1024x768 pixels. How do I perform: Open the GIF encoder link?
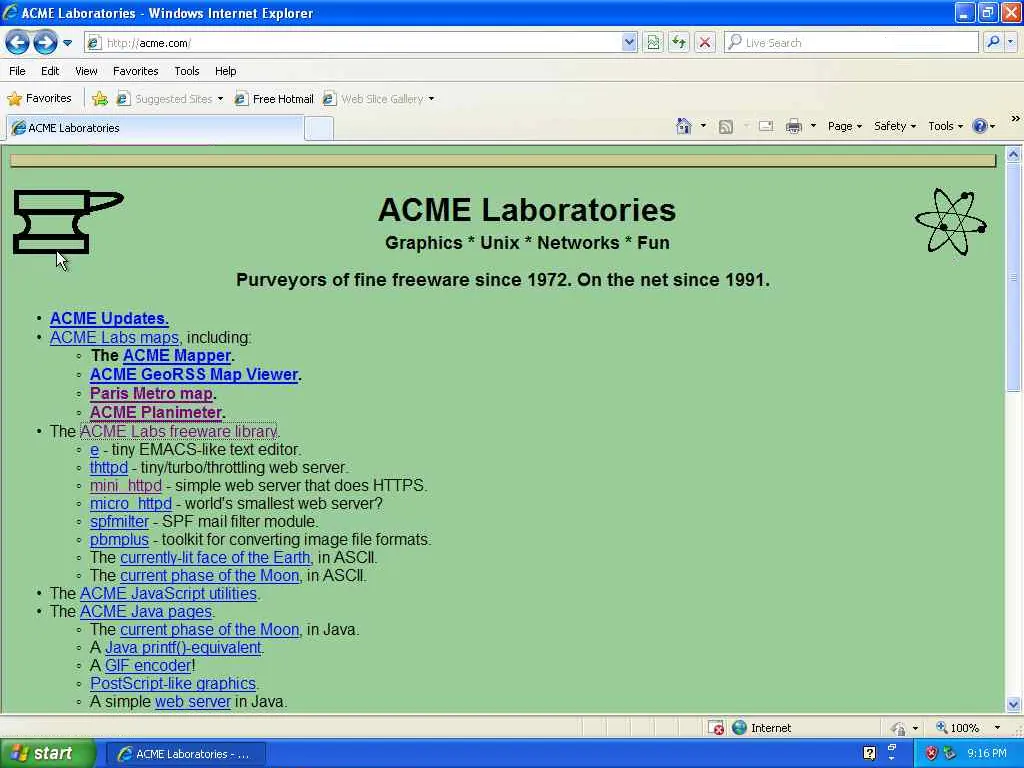click(148, 665)
